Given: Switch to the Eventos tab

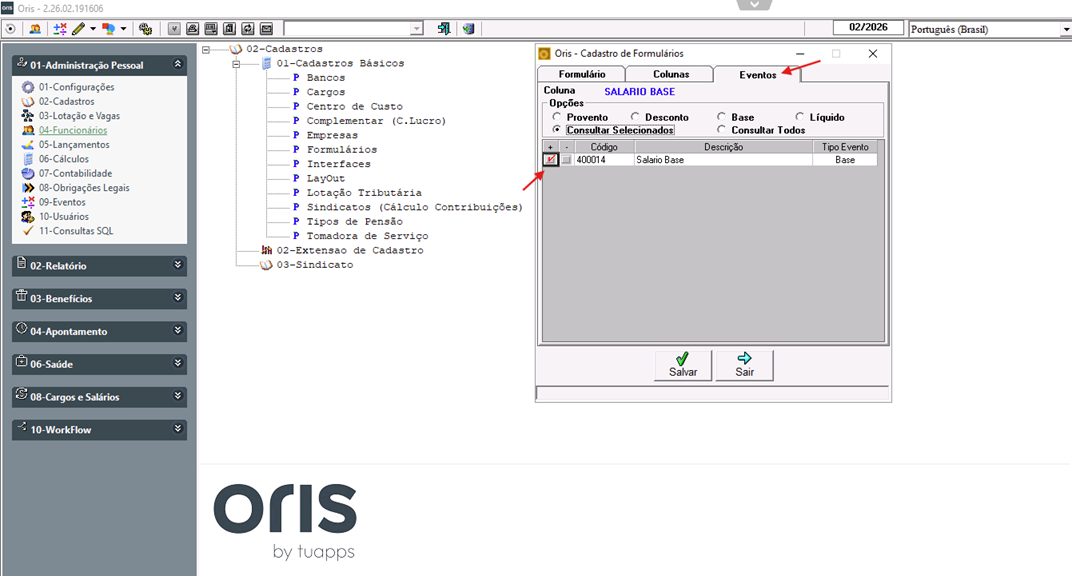Looking at the screenshot, I should point(757,74).
